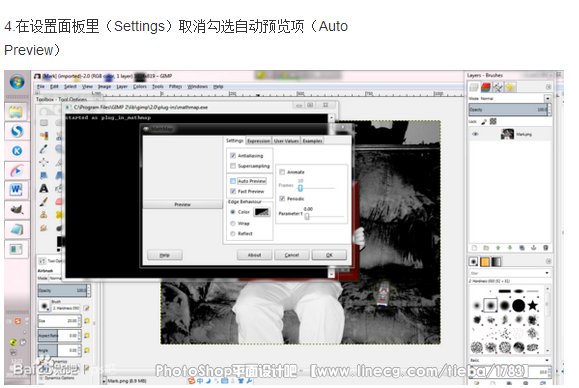579x388 pixels.
Task: Toggle the Fast Preview checkbox
Action: [233, 191]
